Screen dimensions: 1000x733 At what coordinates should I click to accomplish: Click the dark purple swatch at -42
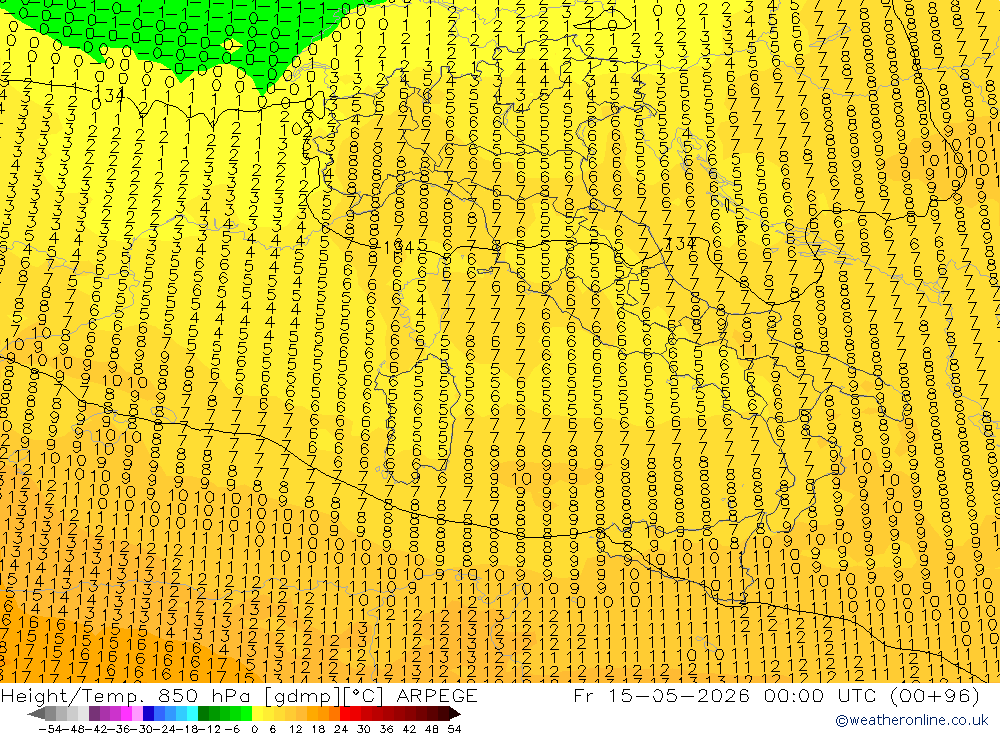(x=94, y=713)
